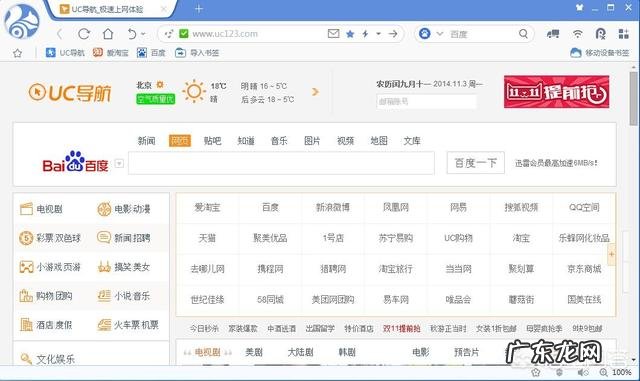Switch to the 韩剧 video tab
This screenshot has width=640, height=381.
point(347,352)
